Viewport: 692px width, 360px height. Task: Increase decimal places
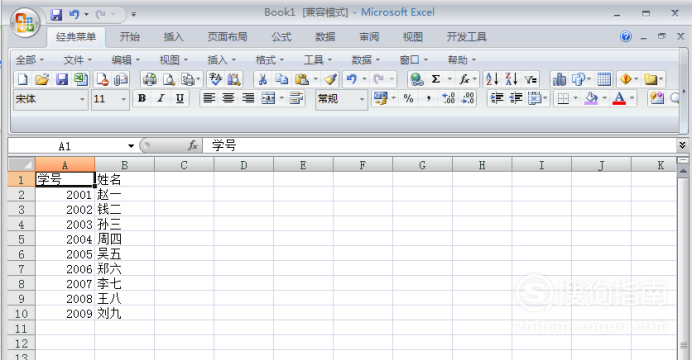(x=448, y=98)
